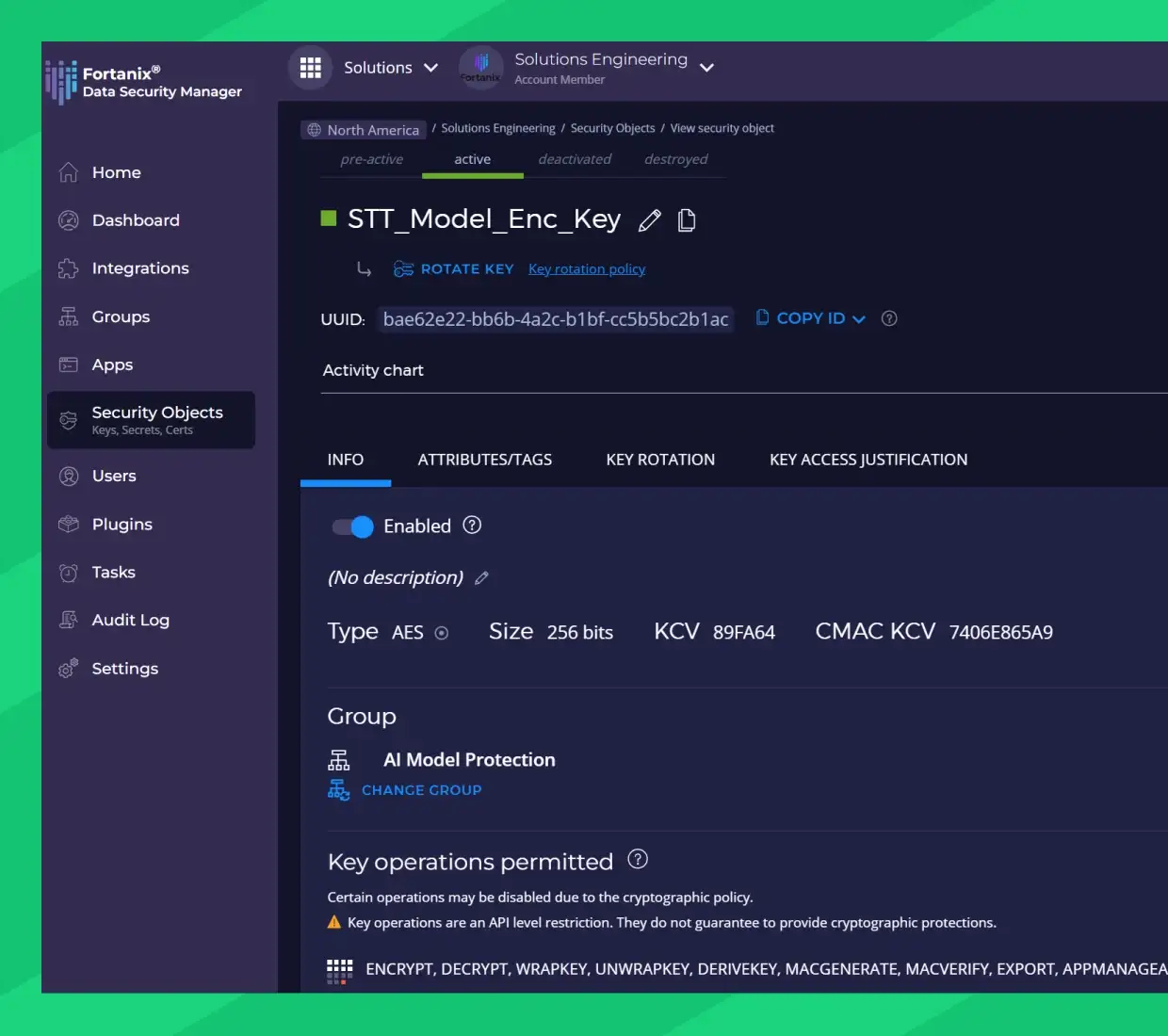
Task: Click help icon beside Key operations permitted
Action: (x=638, y=860)
